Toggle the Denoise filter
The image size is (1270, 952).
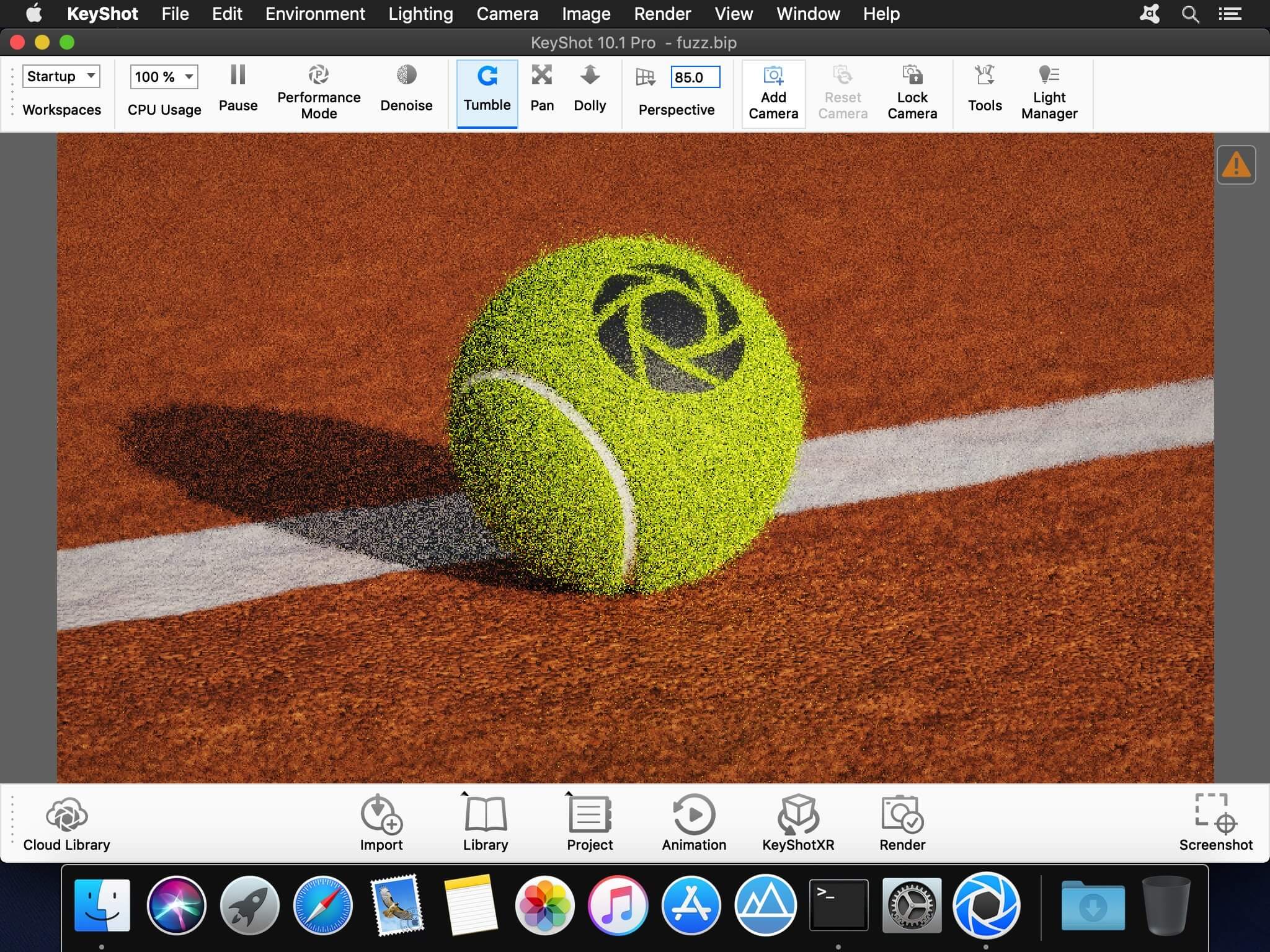406,90
